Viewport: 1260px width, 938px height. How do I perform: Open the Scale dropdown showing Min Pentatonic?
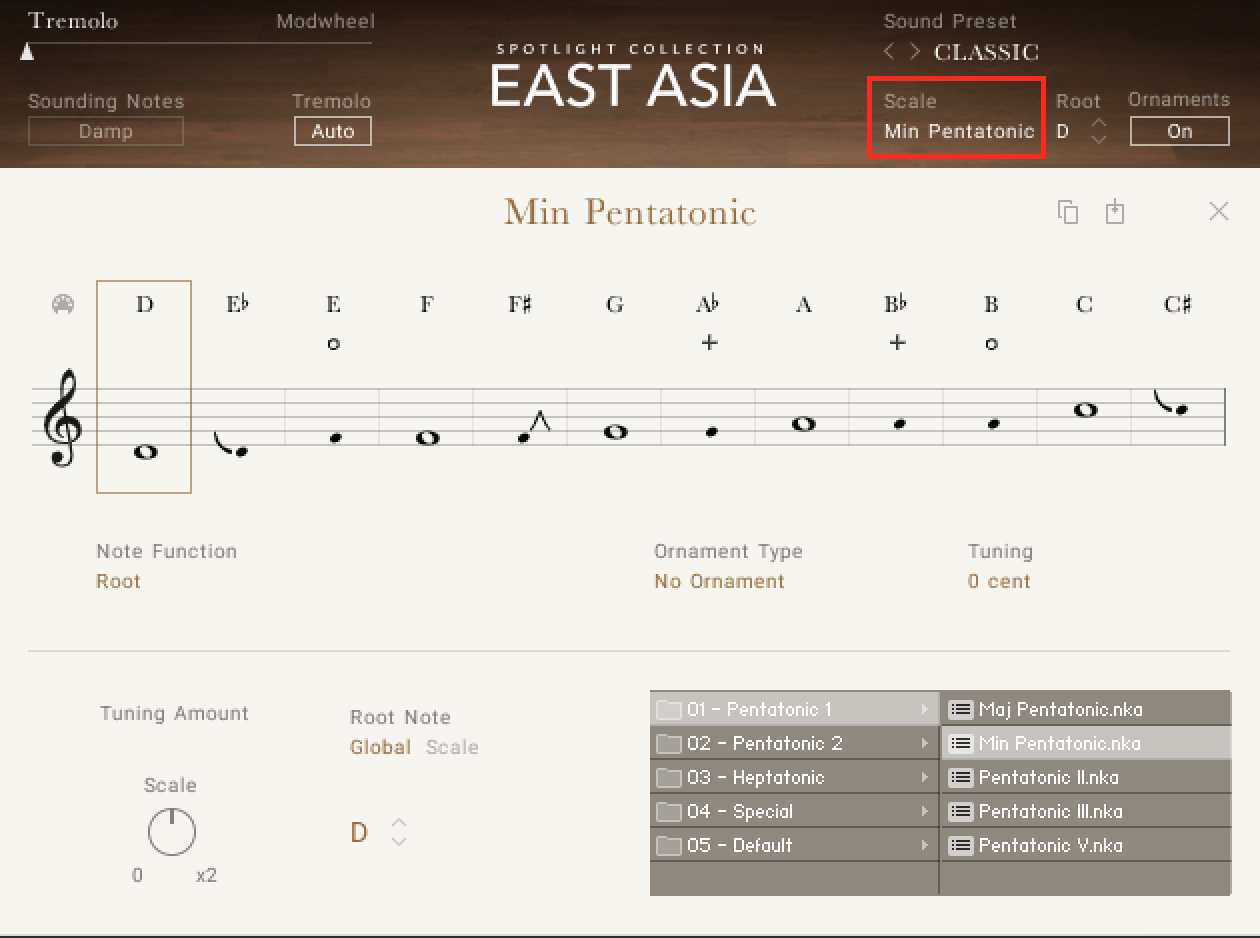pos(958,131)
